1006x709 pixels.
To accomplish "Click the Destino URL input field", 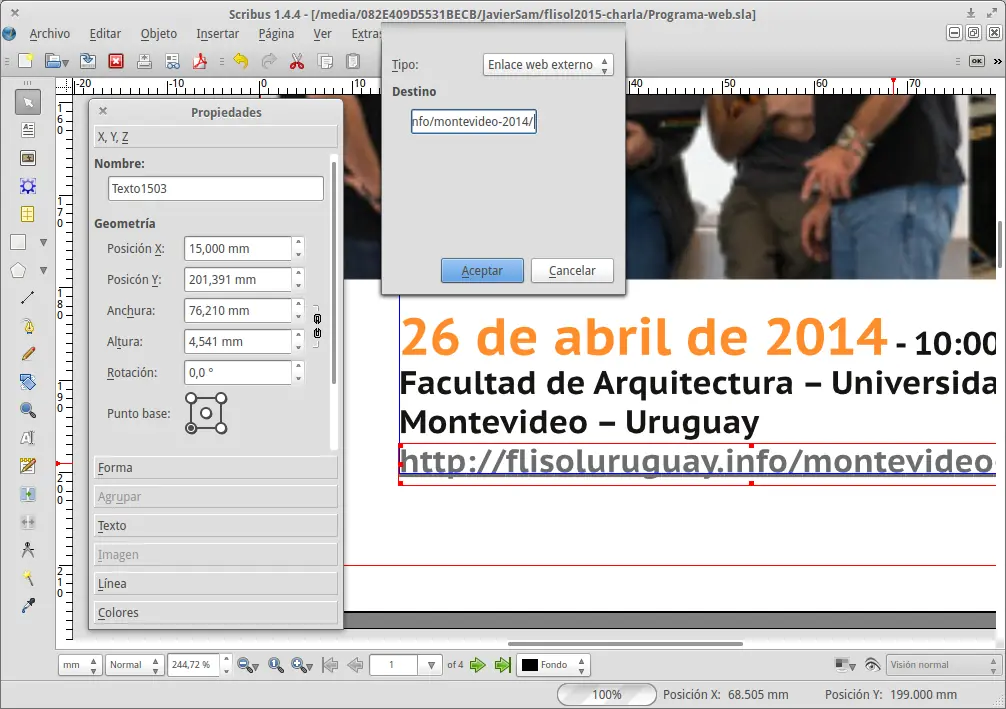I will point(473,121).
